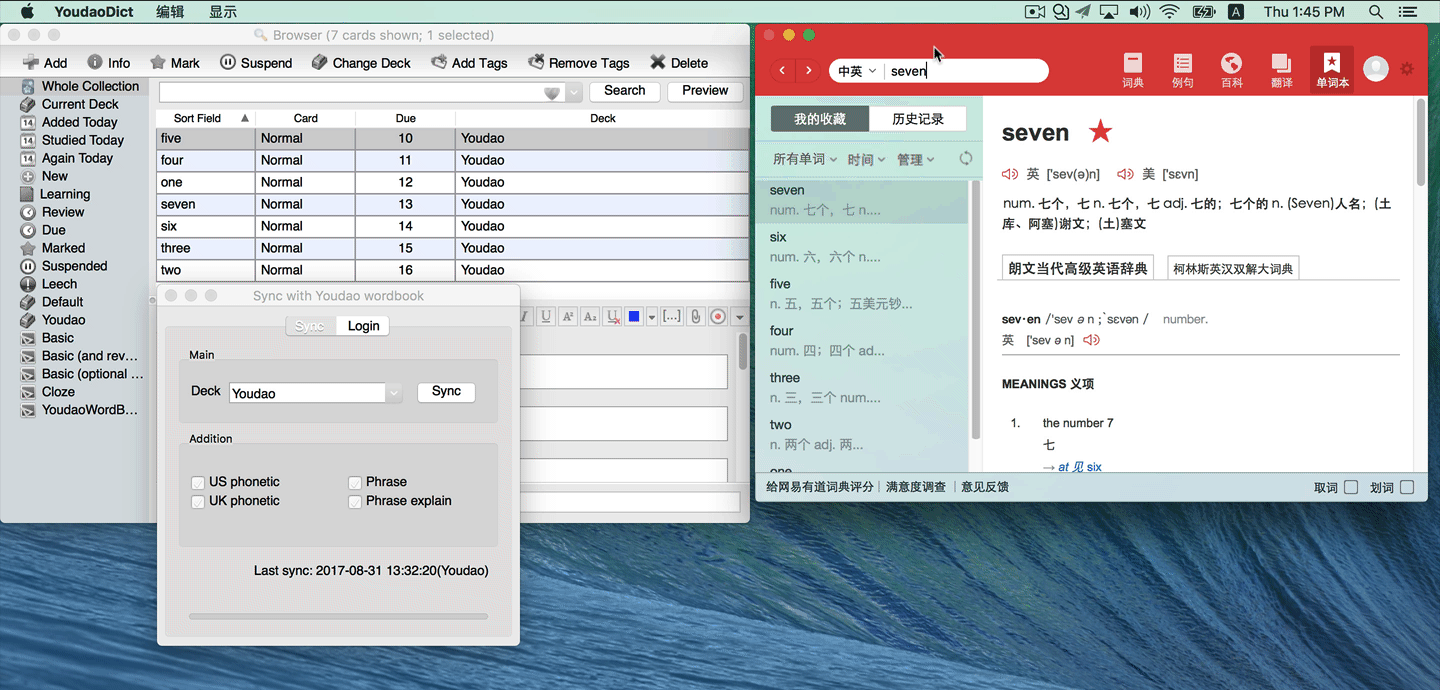Click the Sync button
1440x690 pixels.
tap(446, 391)
